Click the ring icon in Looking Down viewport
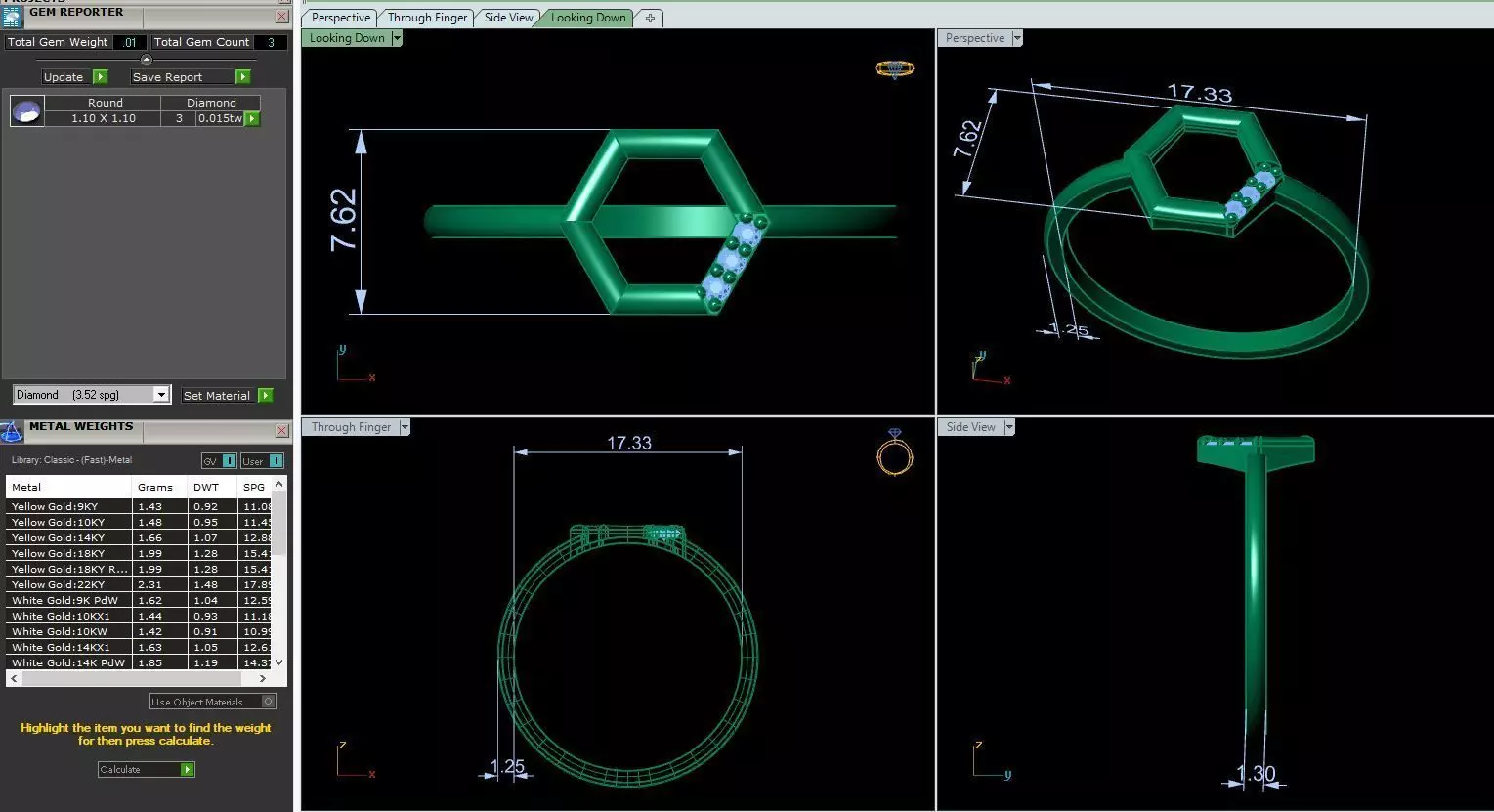The image size is (1494, 812). [894, 68]
